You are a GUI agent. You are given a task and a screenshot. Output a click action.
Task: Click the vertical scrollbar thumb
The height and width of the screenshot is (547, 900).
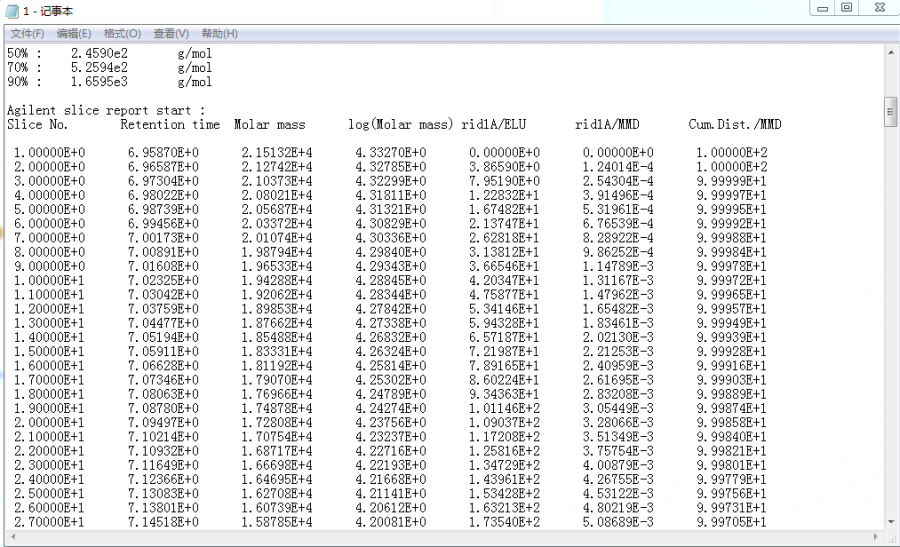[x=890, y=112]
